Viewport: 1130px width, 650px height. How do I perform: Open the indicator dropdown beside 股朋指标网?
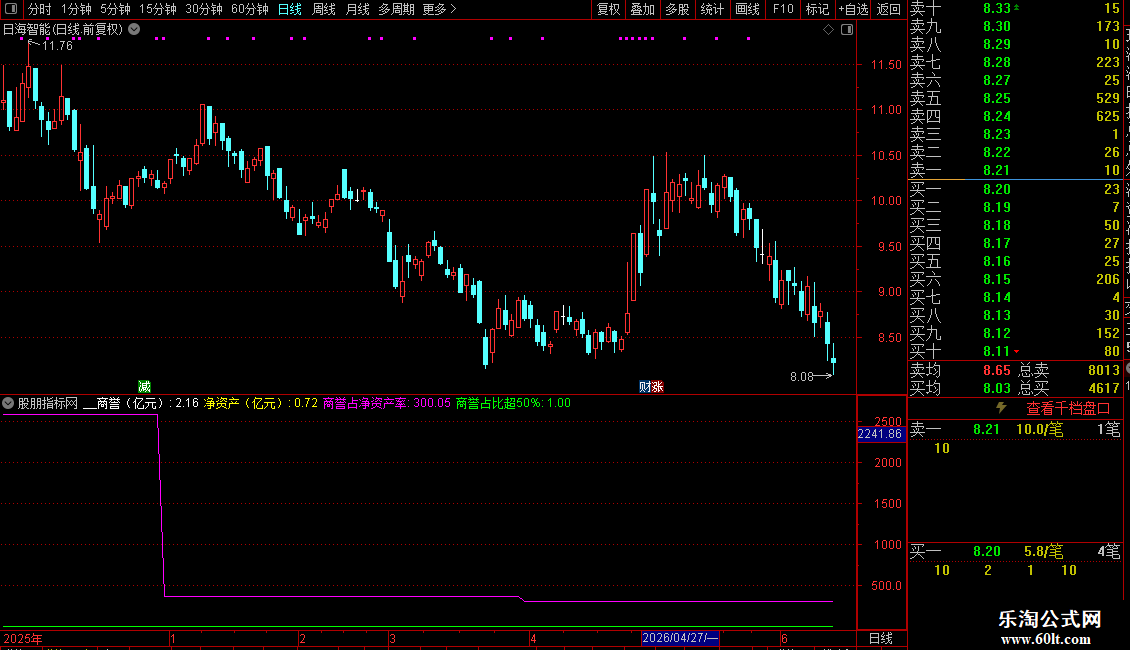pos(8,403)
